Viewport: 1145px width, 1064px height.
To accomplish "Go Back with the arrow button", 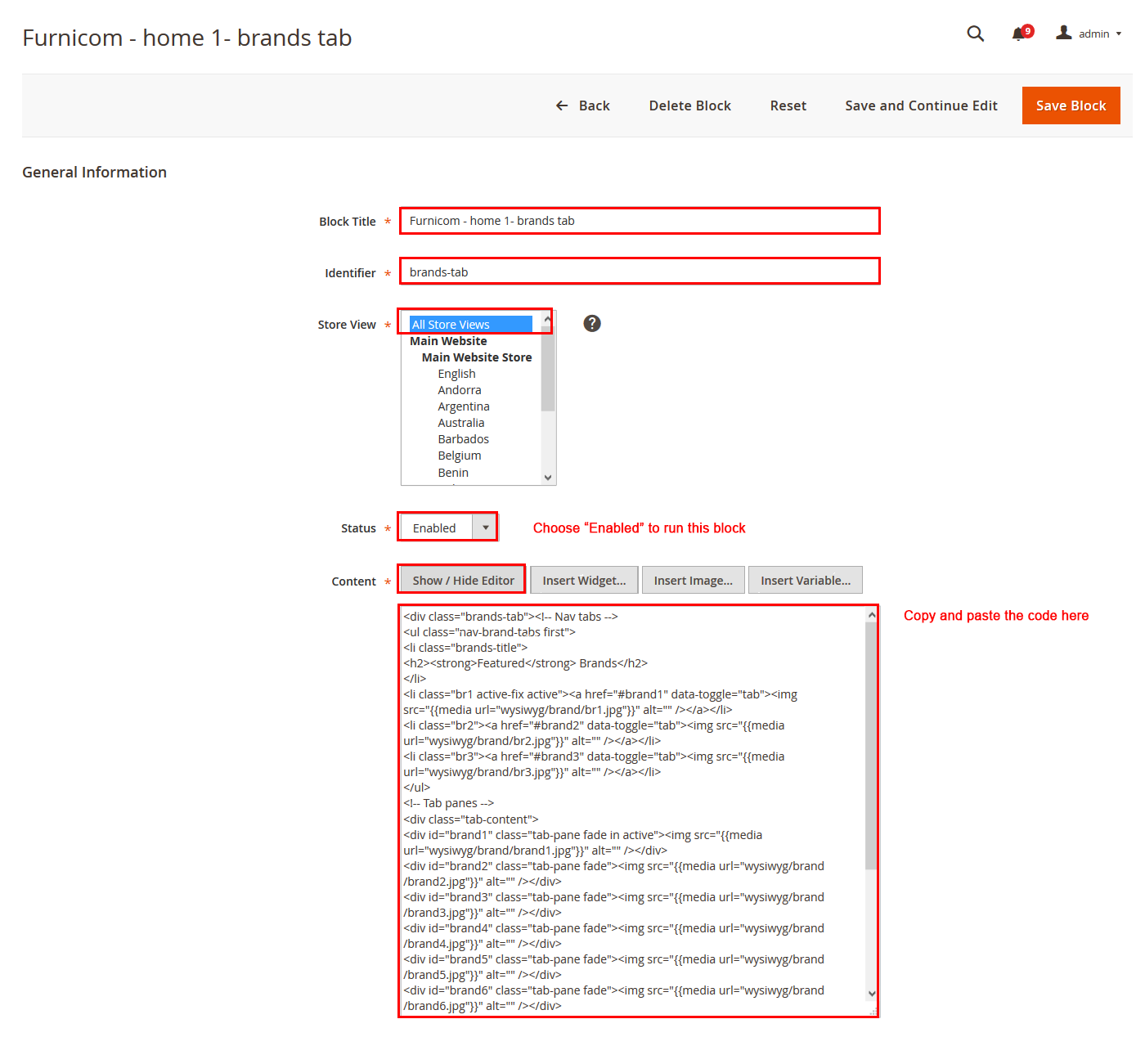I will point(582,106).
